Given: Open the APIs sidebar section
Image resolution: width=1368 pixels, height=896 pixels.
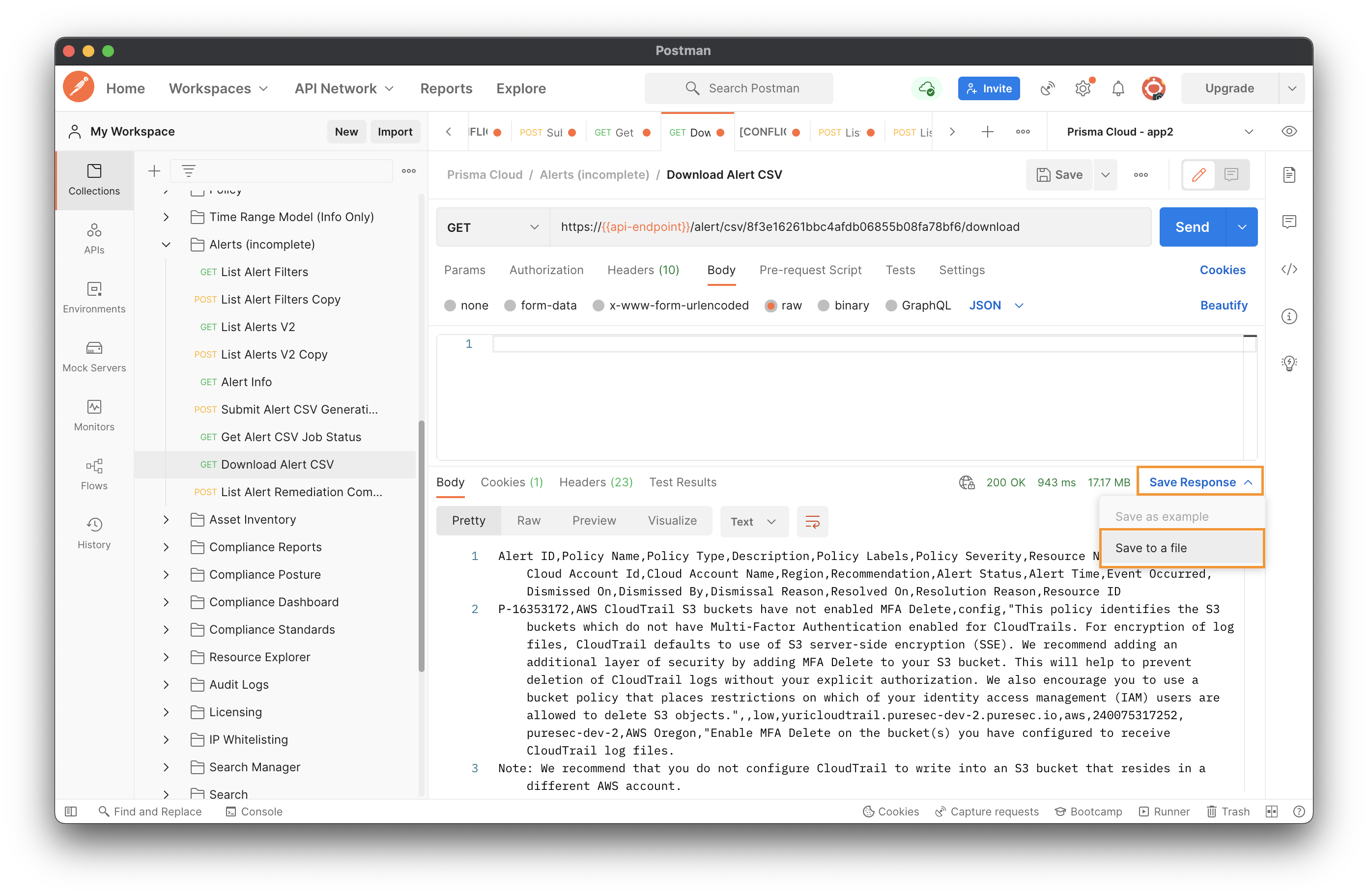Looking at the screenshot, I should pyautogui.click(x=94, y=239).
